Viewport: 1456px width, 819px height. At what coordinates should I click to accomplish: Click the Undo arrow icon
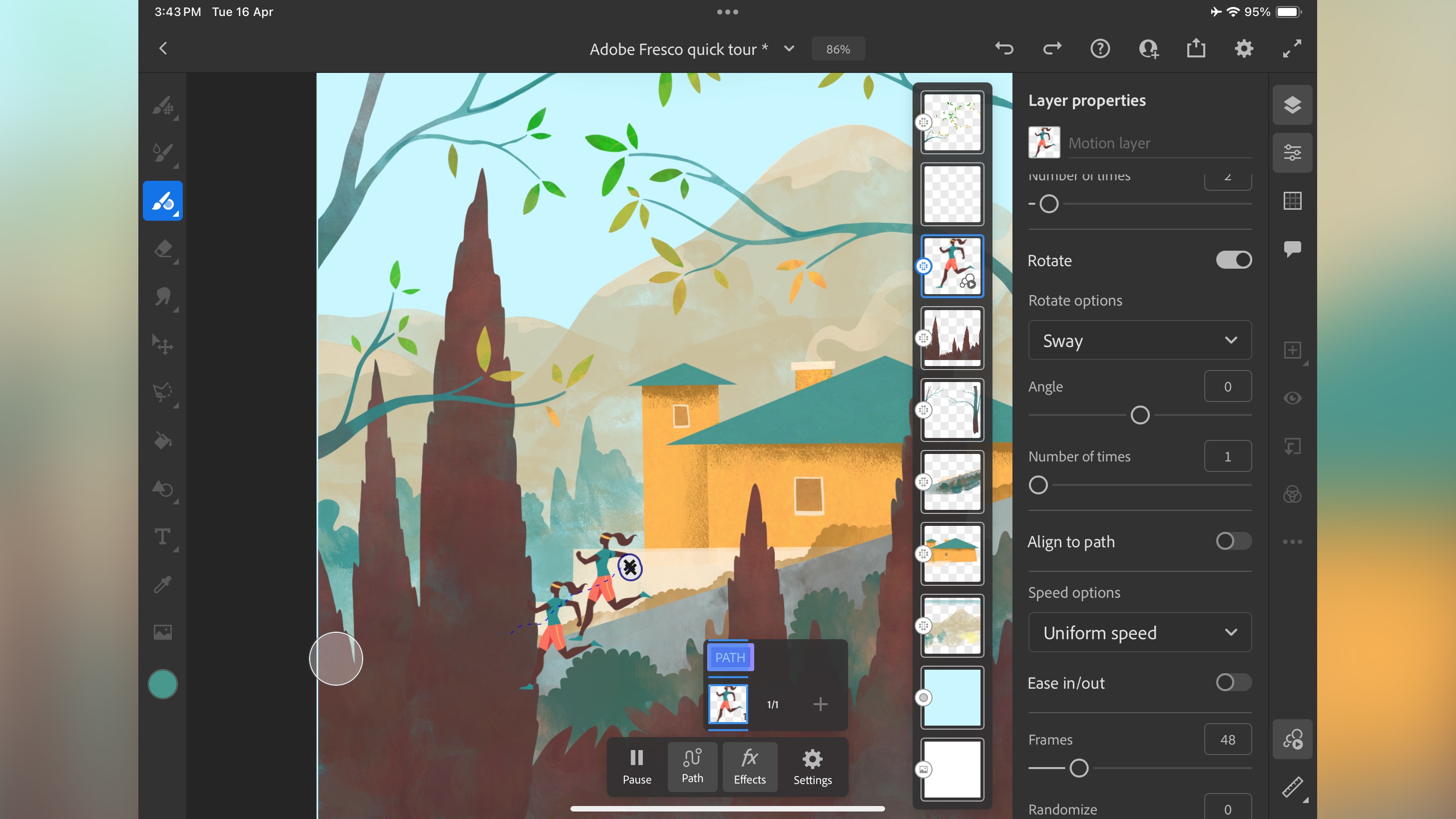click(x=1003, y=48)
